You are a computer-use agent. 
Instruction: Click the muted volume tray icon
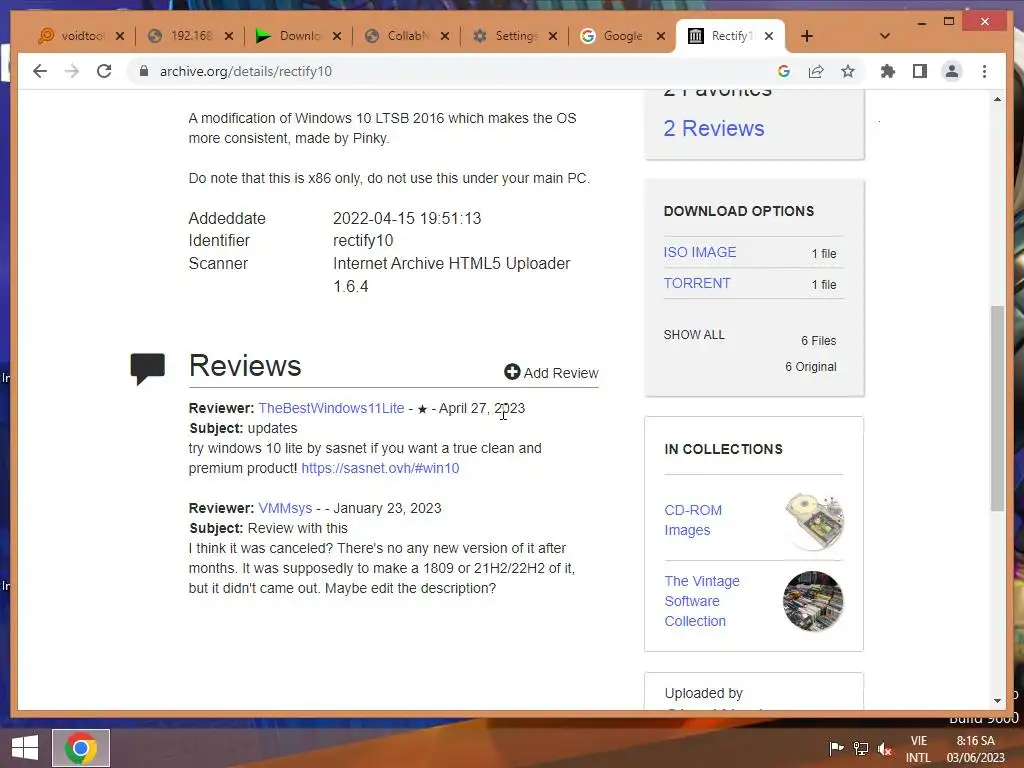[x=885, y=748]
